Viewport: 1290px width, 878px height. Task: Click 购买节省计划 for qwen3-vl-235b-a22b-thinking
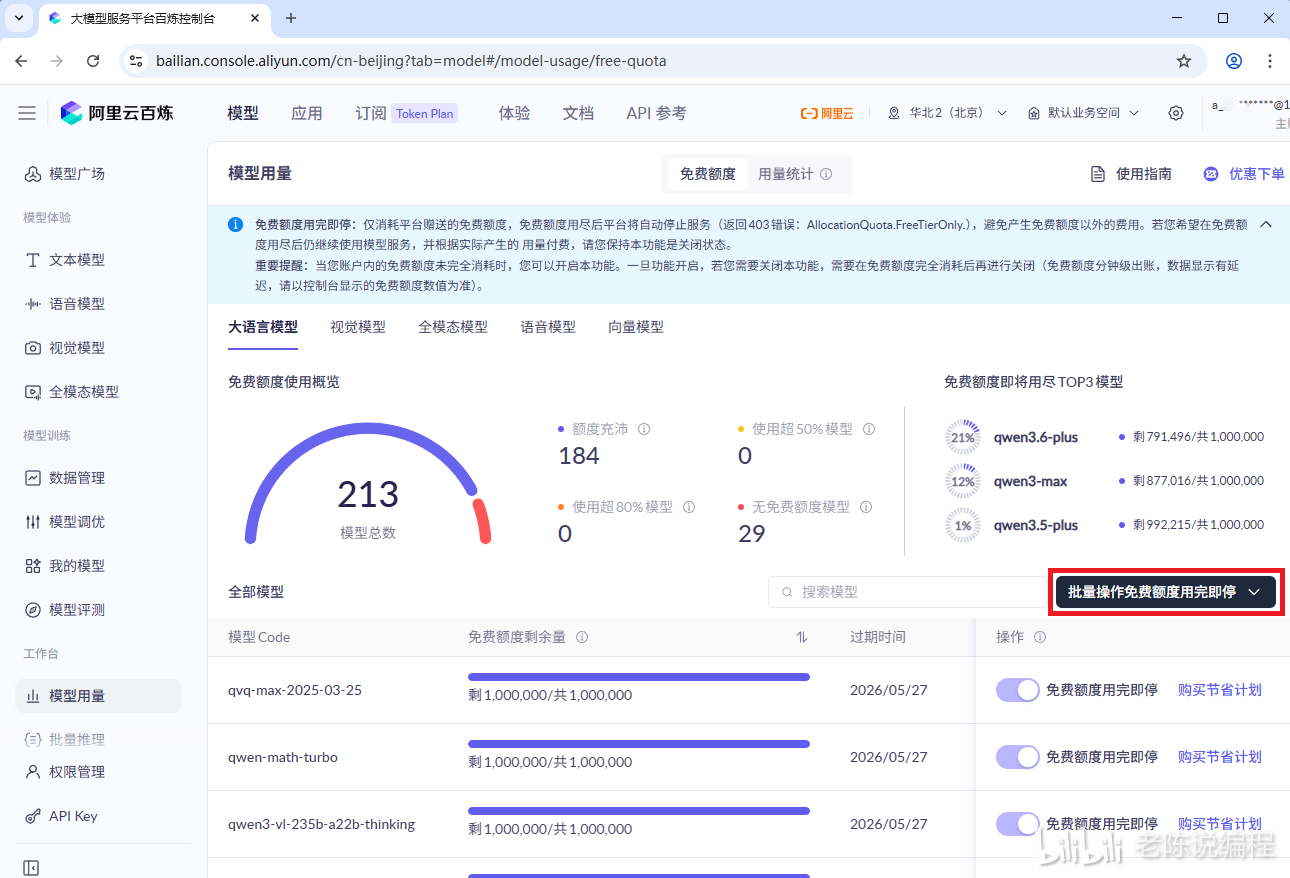[x=1220, y=824]
